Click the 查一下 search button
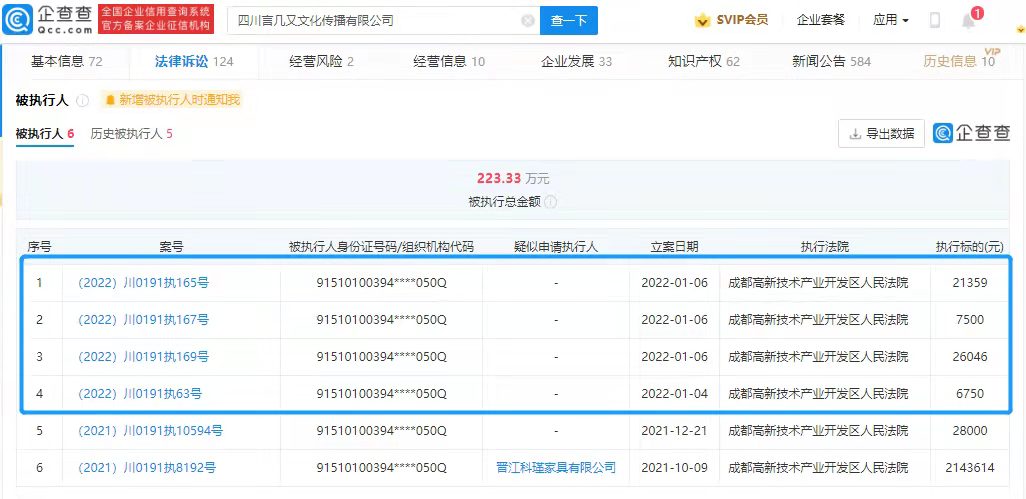 (x=569, y=21)
